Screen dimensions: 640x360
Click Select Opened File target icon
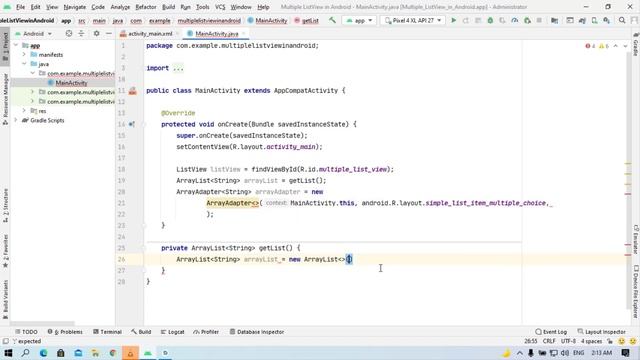tap(69, 33)
